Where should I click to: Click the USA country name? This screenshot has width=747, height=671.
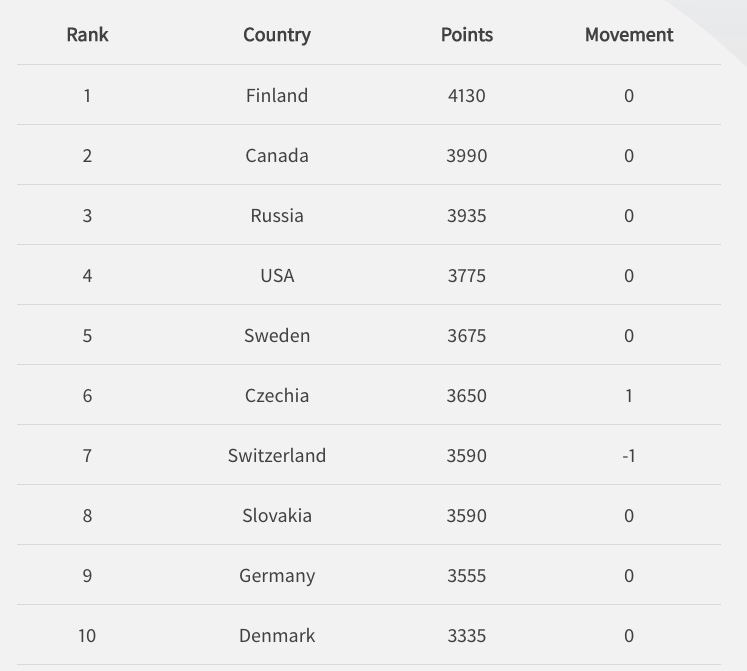coord(277,276)
